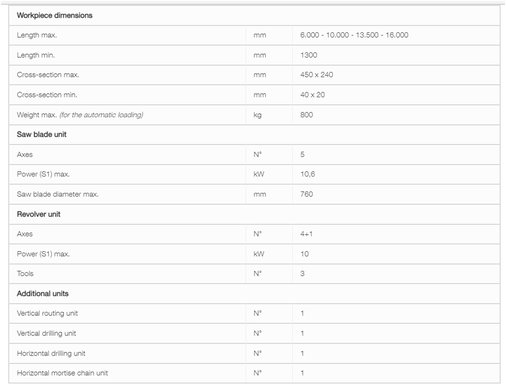506x390 pixels.
Task: Select the Tools row label
Action: [x=25, y=273]
